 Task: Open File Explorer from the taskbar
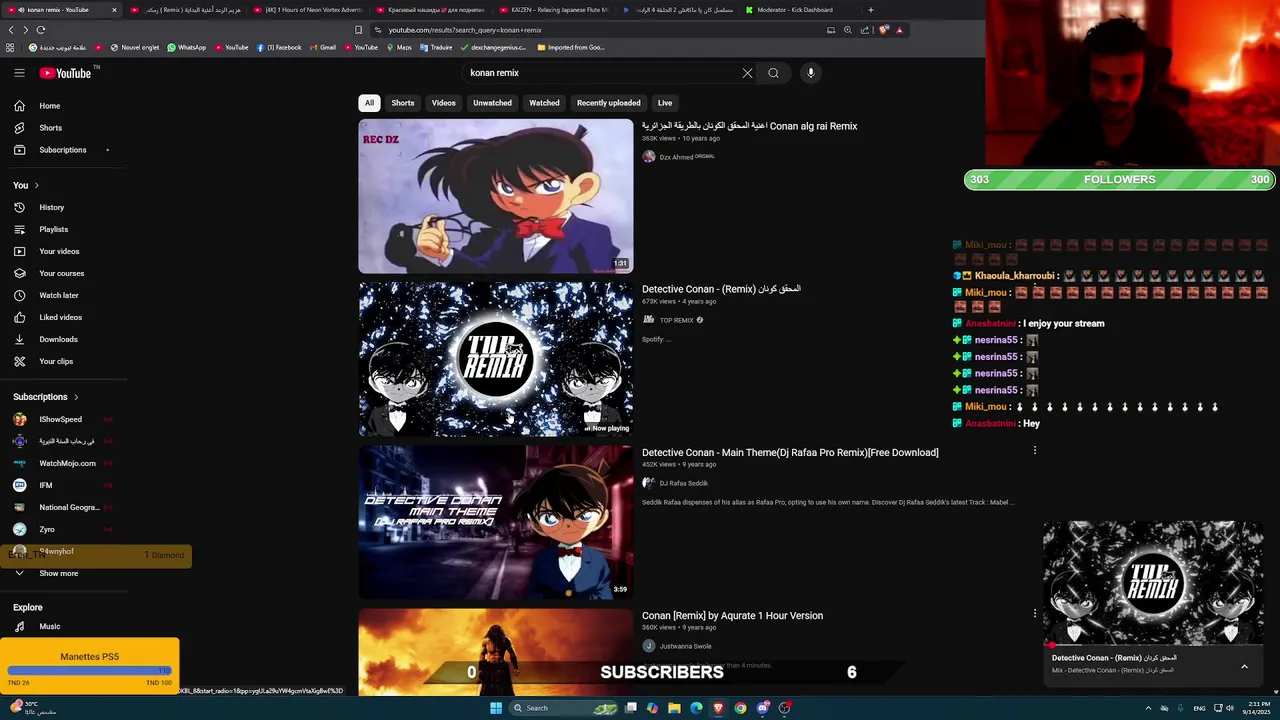point(674,708)
